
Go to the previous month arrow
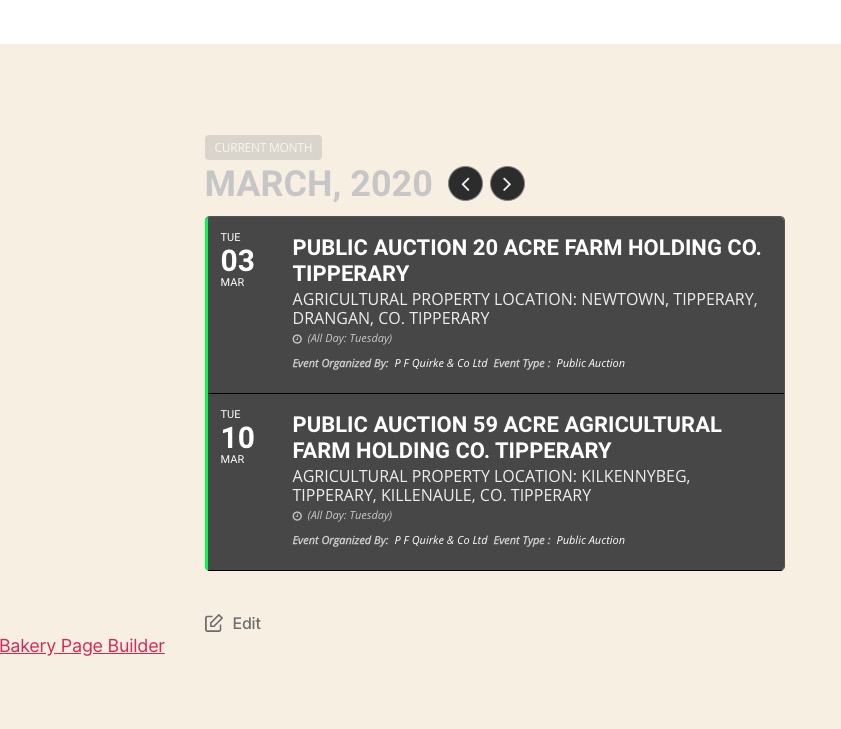465,184
